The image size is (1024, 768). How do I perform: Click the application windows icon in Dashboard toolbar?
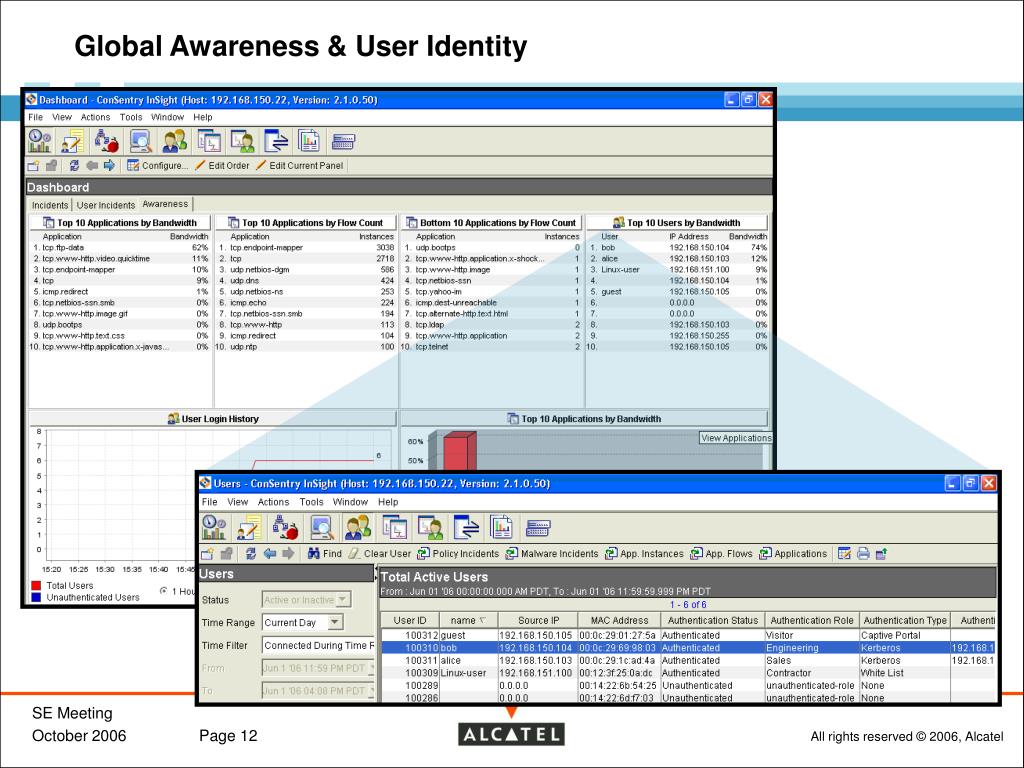[x=209, y=140]
